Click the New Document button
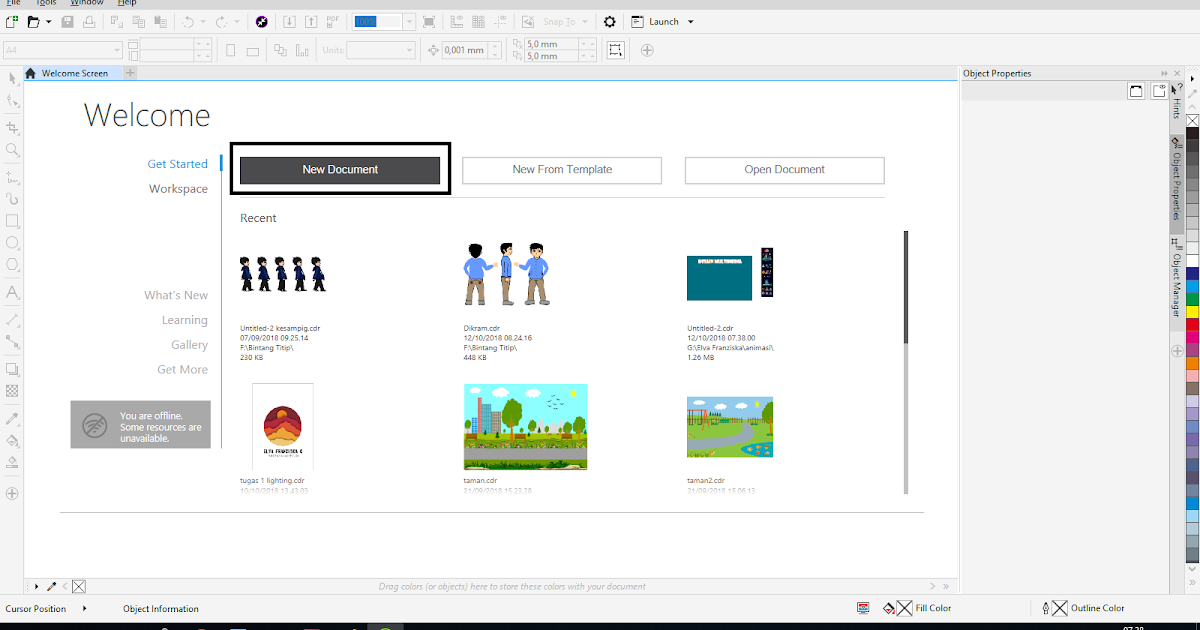The width and height of the screenshot is (1200, 630). point(340,170)
